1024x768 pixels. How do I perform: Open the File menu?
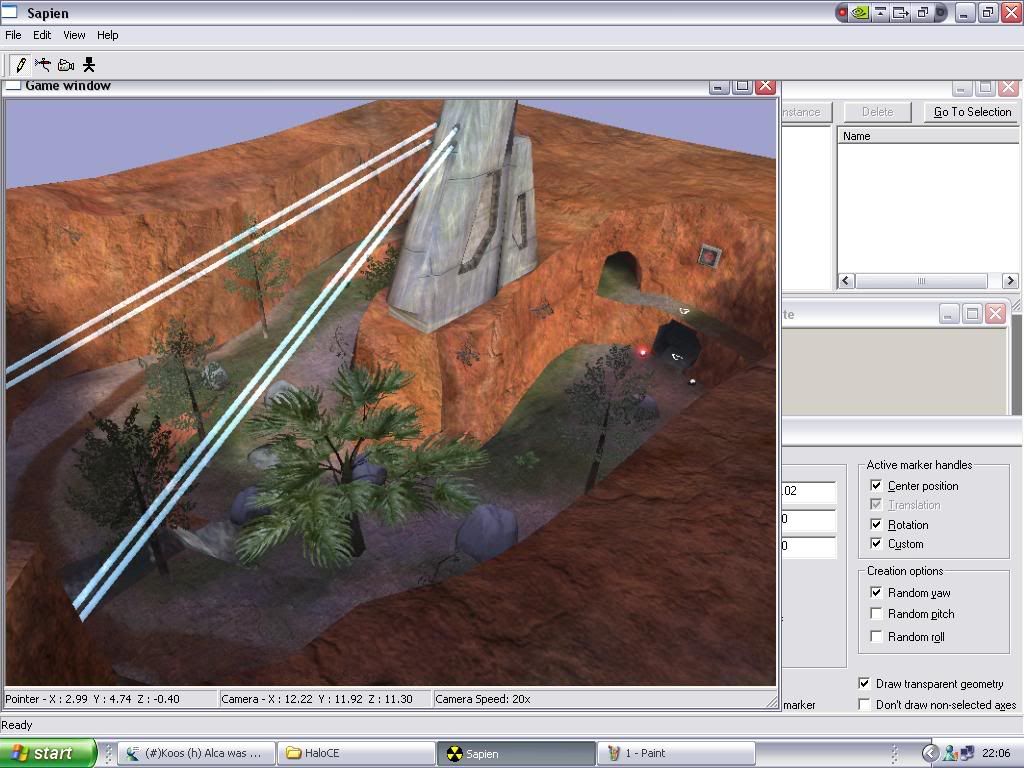13,35
